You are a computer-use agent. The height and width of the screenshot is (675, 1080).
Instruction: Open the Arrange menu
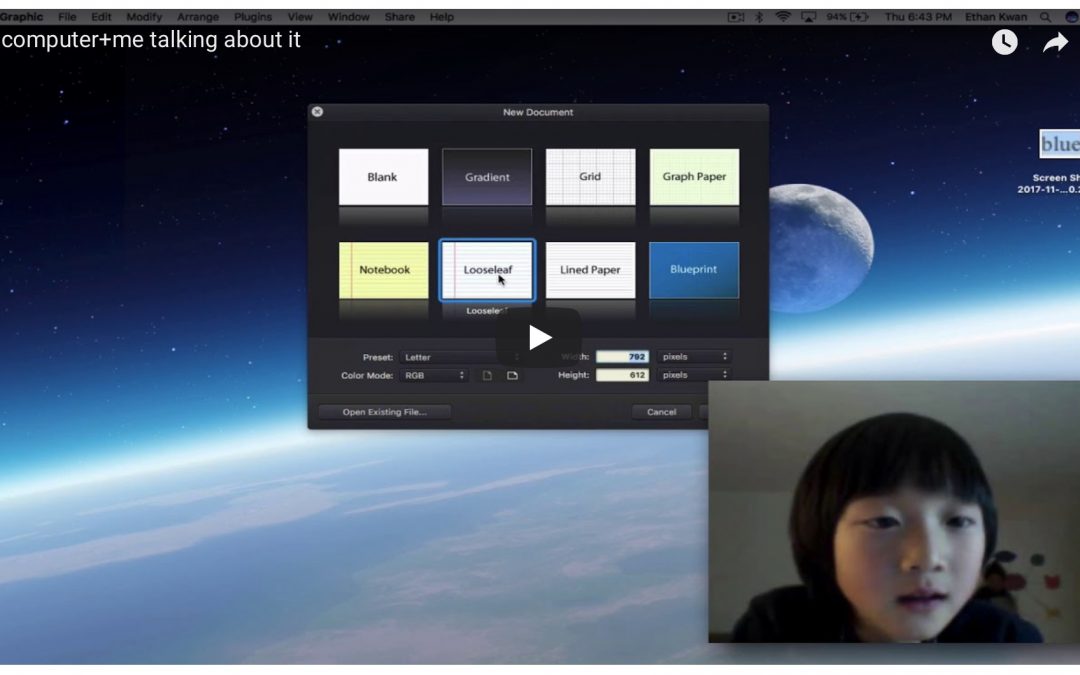[x=198, y=17]
